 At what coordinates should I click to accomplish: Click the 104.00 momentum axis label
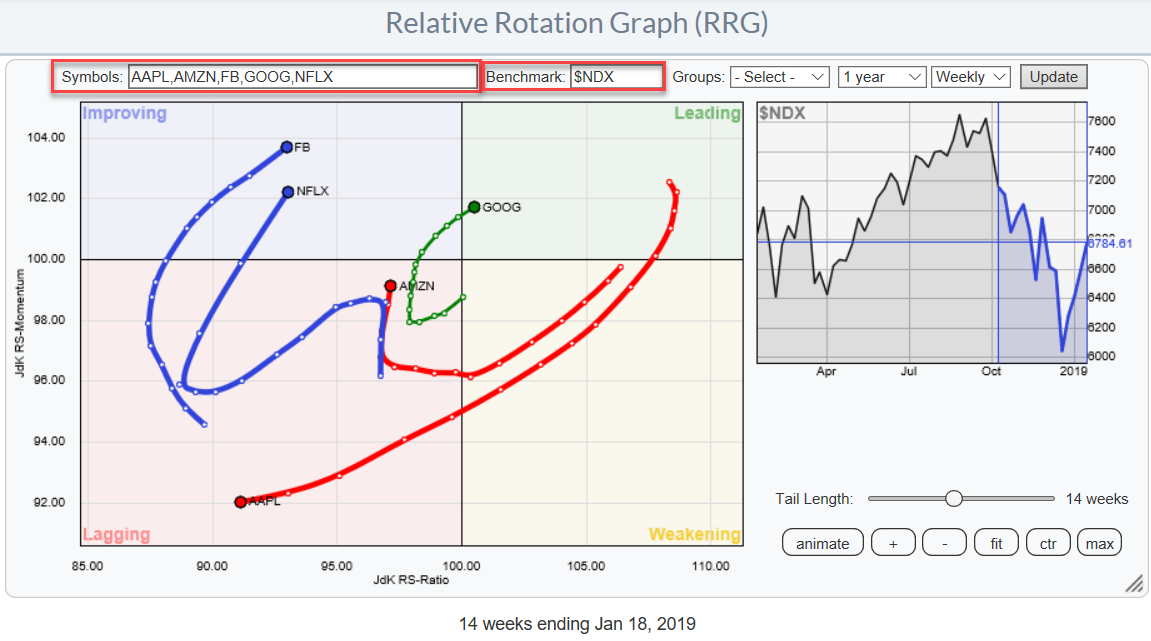(46, 137)
